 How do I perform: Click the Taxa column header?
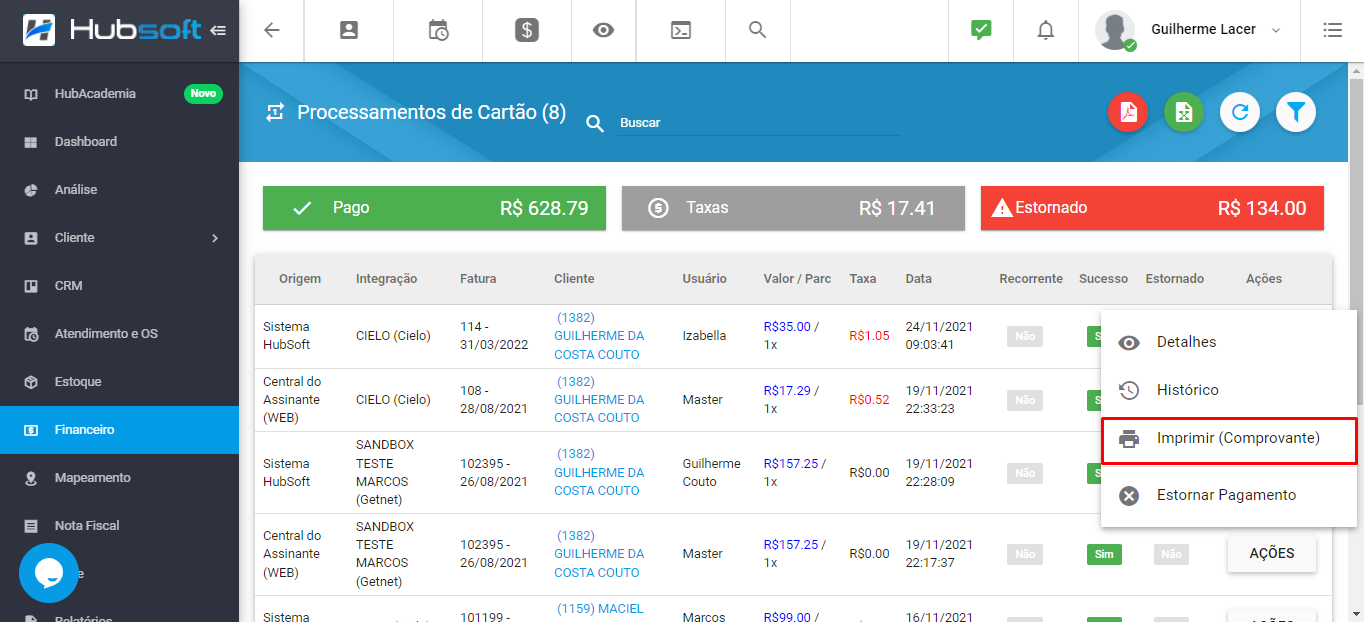coord(863,279)
